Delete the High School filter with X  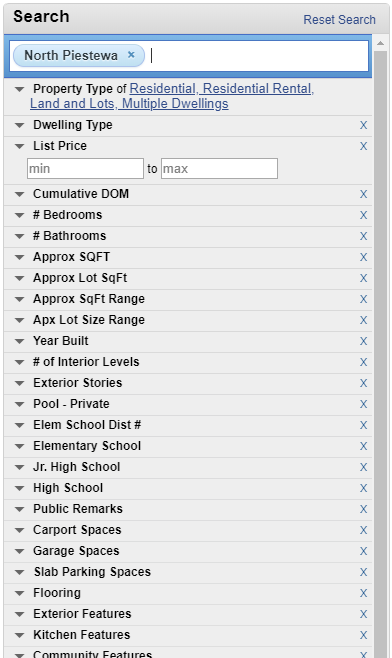point(363,488)
